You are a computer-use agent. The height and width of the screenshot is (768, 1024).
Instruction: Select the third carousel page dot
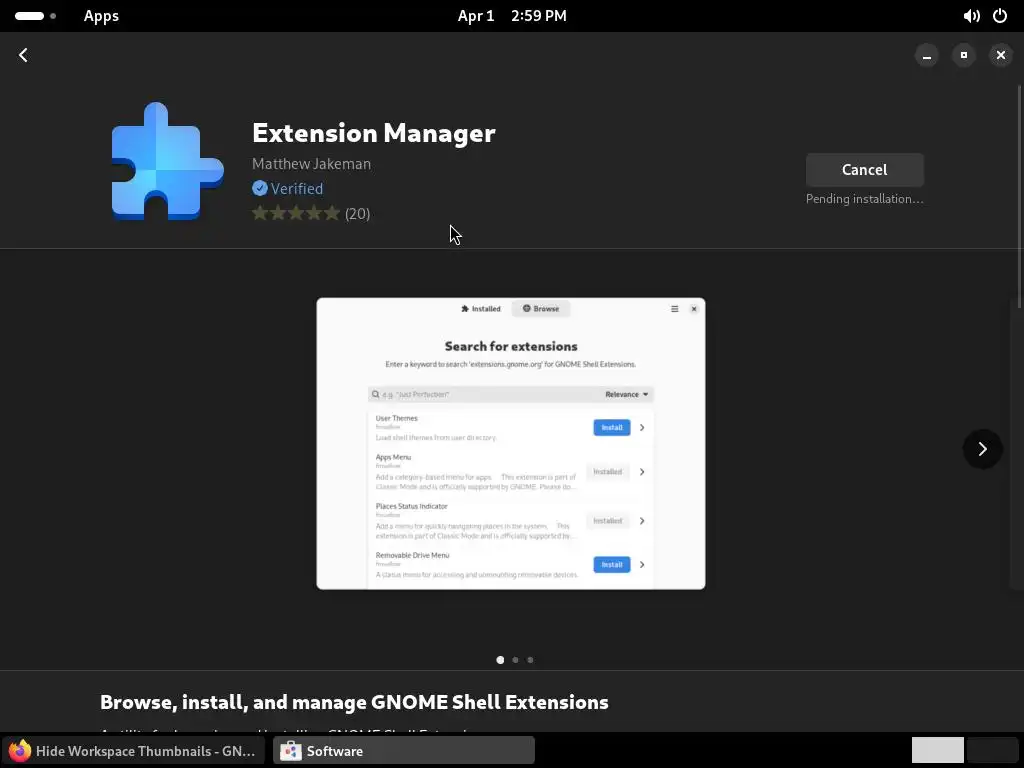(530, 660)
